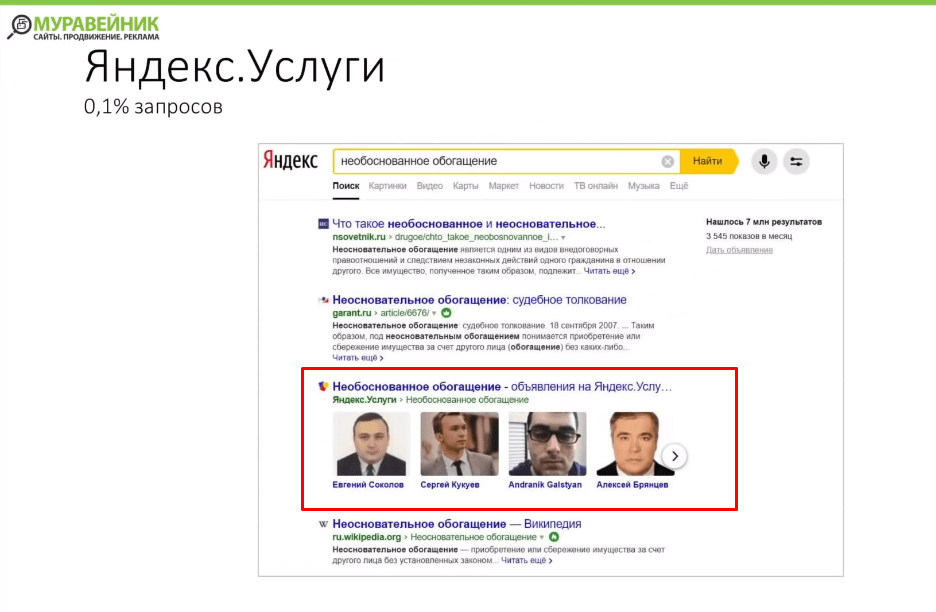Expand ru.wikipedia.org URL dropdown arrow
The width and height of the screenshot is (936, 612).
point(541,537)
